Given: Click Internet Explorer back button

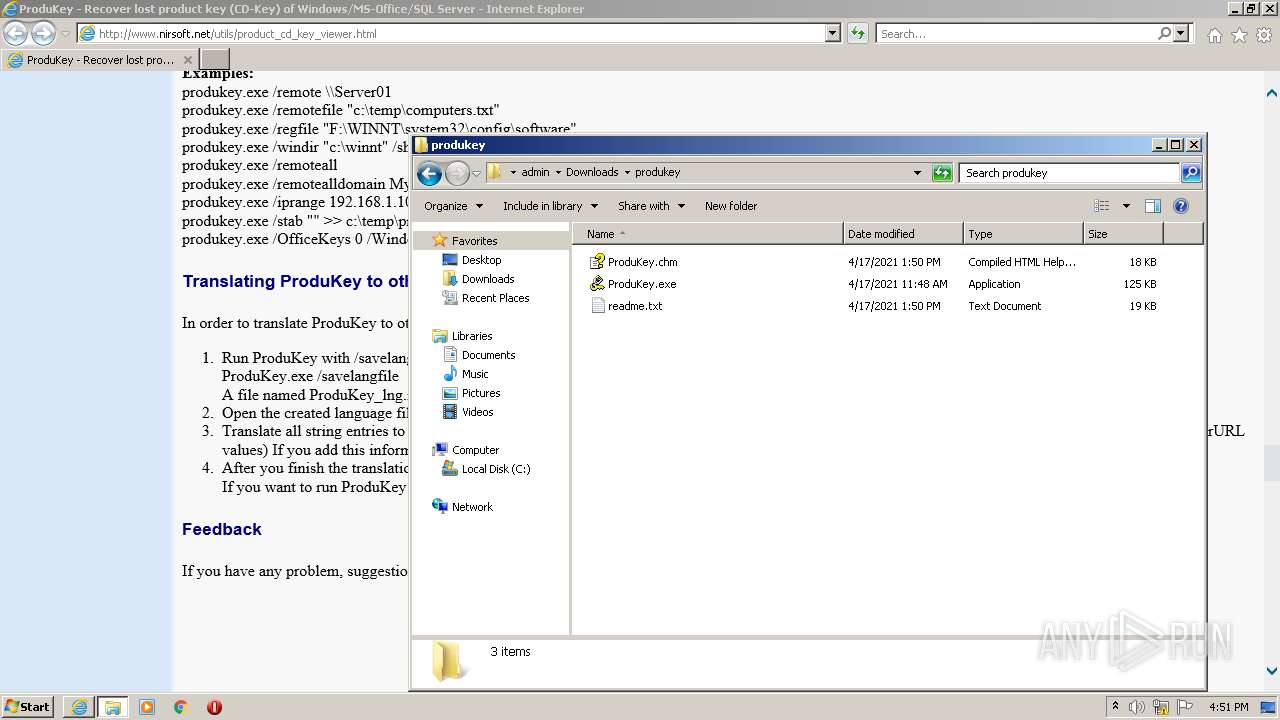Looking at the screenshot, I should click(x=15, y=34).
